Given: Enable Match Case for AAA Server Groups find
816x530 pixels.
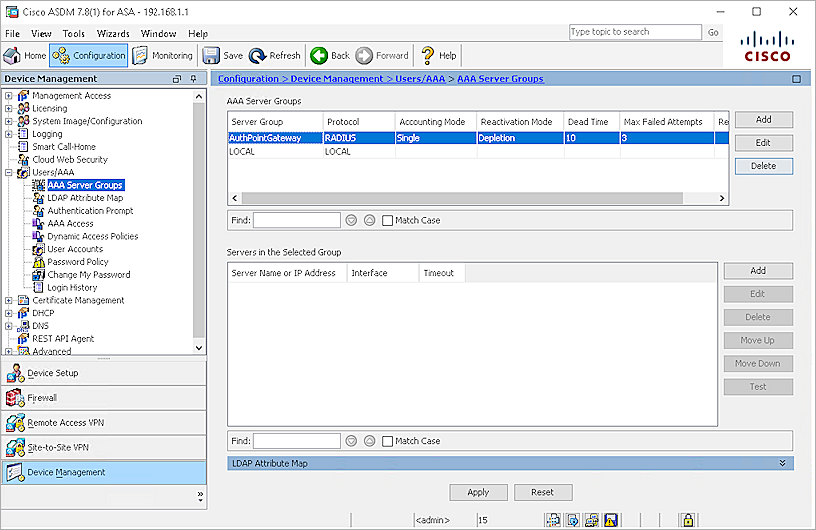Looking at the screenshot, I should click(388, 220).
